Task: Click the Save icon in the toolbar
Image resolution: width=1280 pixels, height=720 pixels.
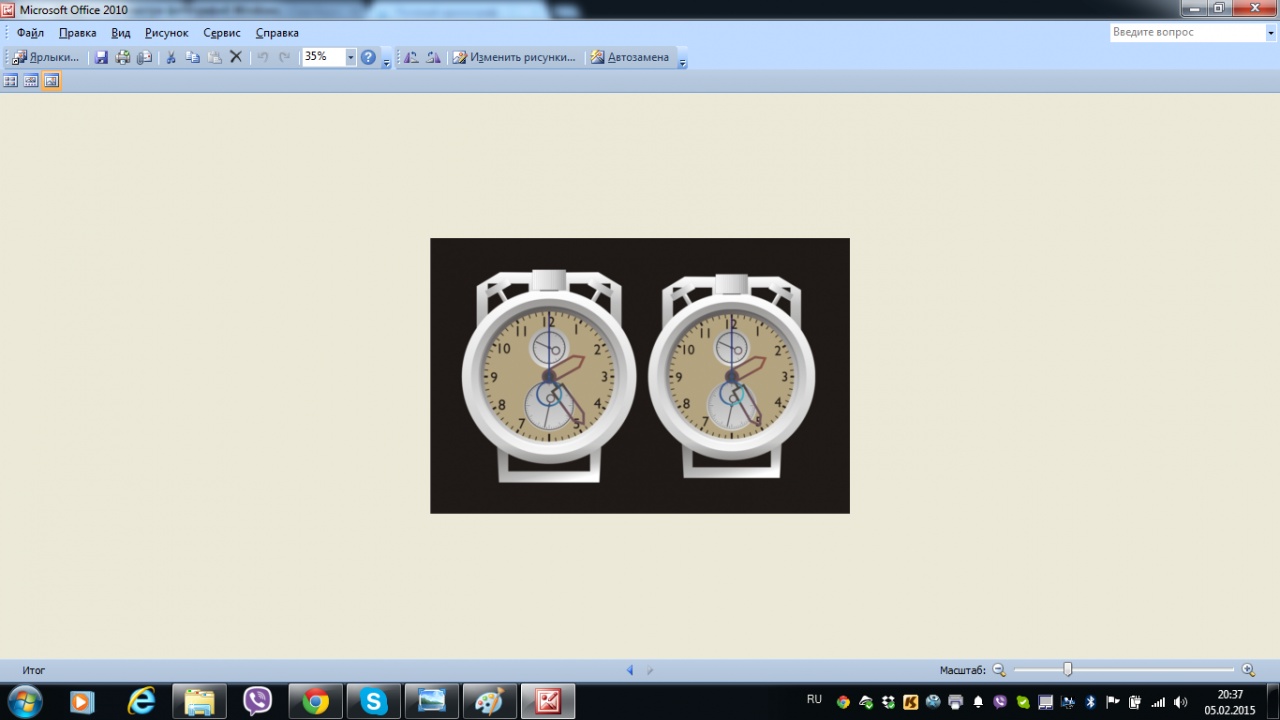Action: point(101,58)
